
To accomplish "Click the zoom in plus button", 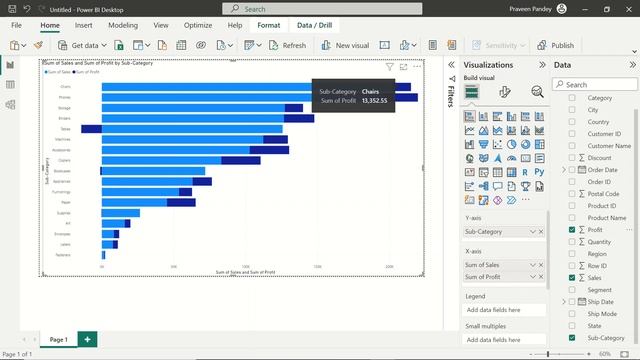I will [589, 354].
